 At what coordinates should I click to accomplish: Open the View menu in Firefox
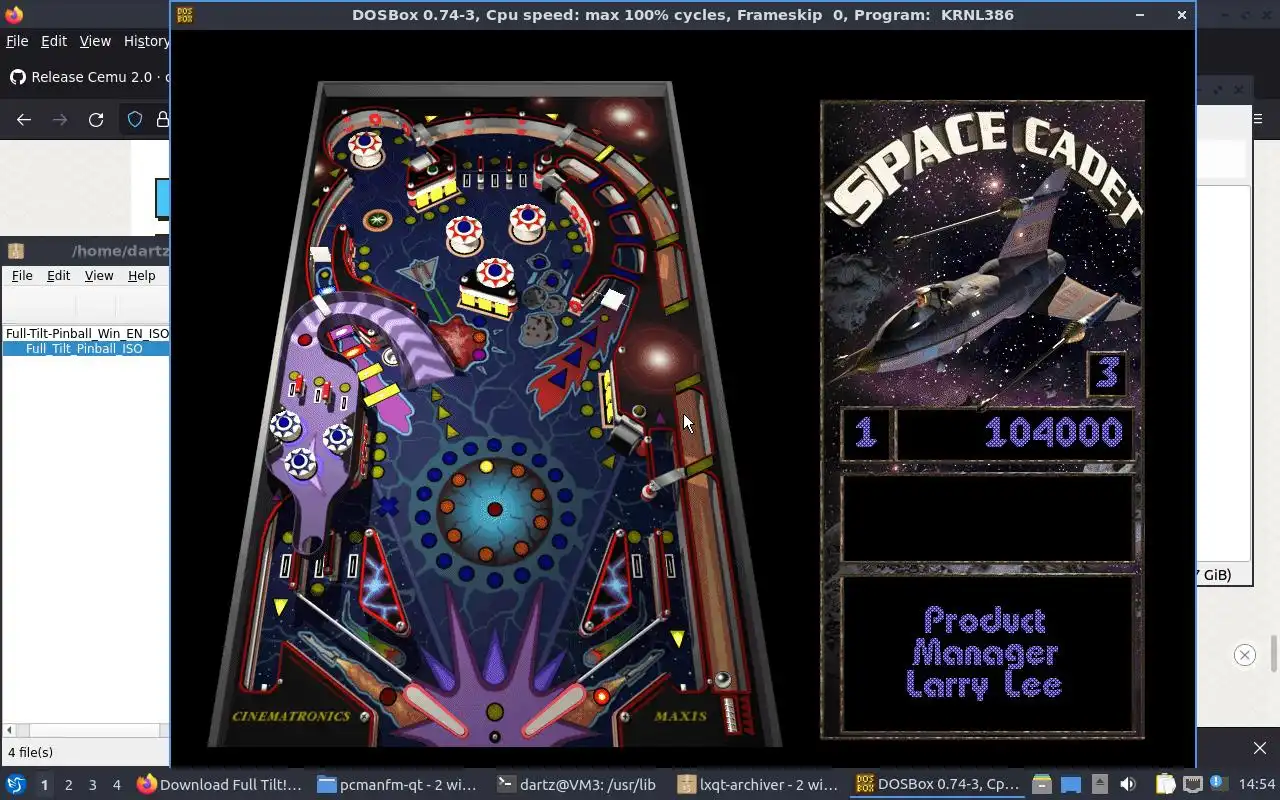95,41
